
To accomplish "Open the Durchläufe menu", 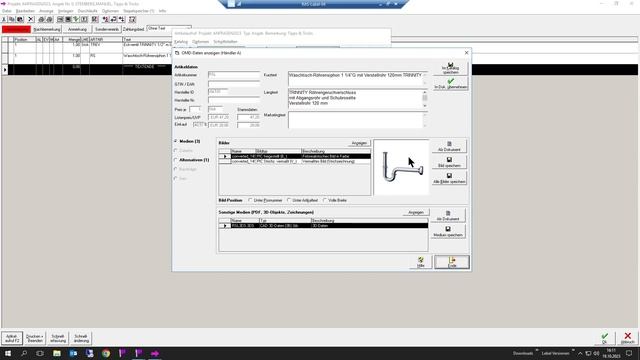I will (87, 11).
